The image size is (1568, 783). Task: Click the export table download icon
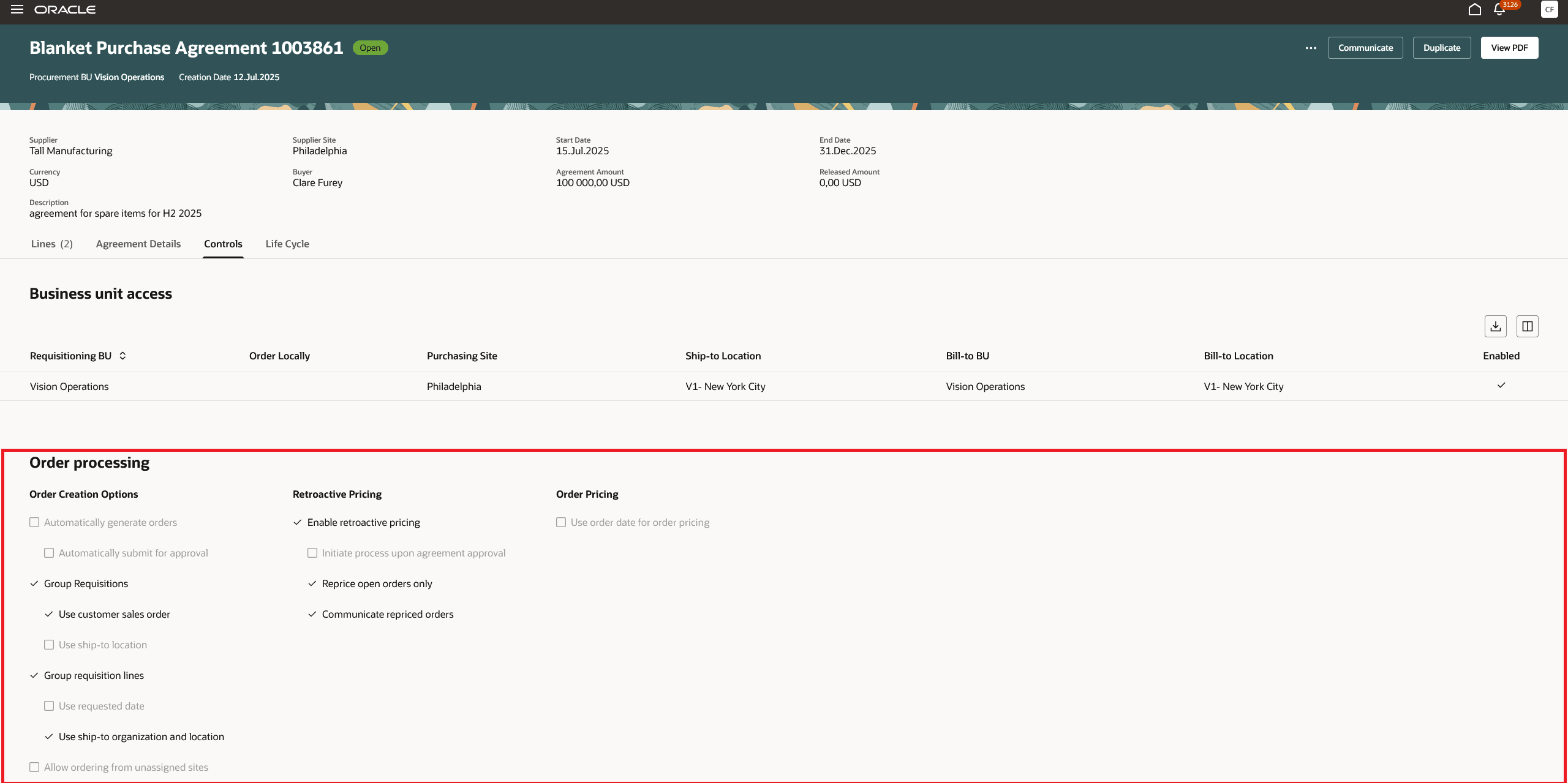tap(1495, 326)
